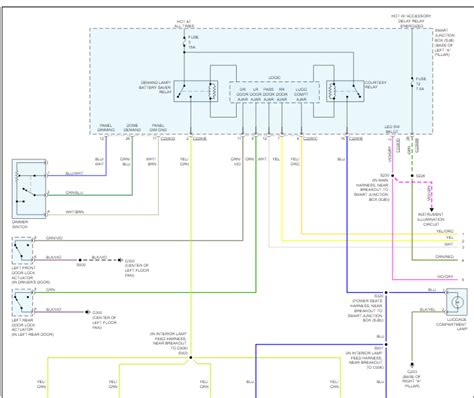Click the G300 ground symbol after S500
The height and width of the screenshot is (398, 474).
click(x=120, y=260)
